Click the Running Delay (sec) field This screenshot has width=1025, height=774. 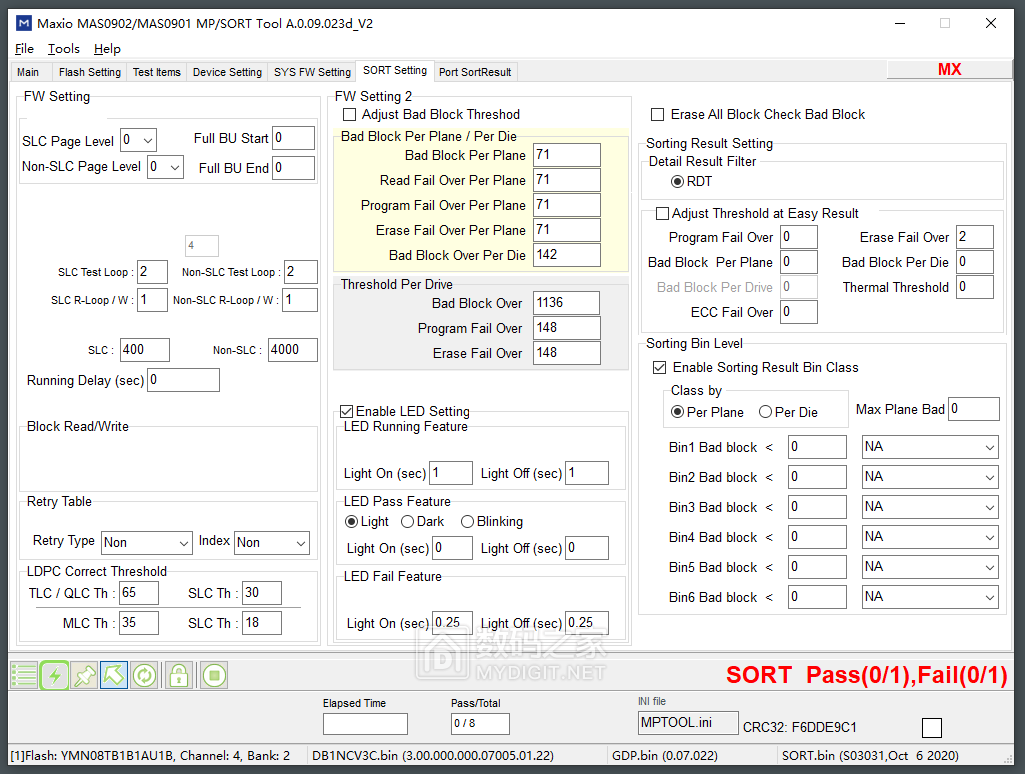tap(184, 380)
